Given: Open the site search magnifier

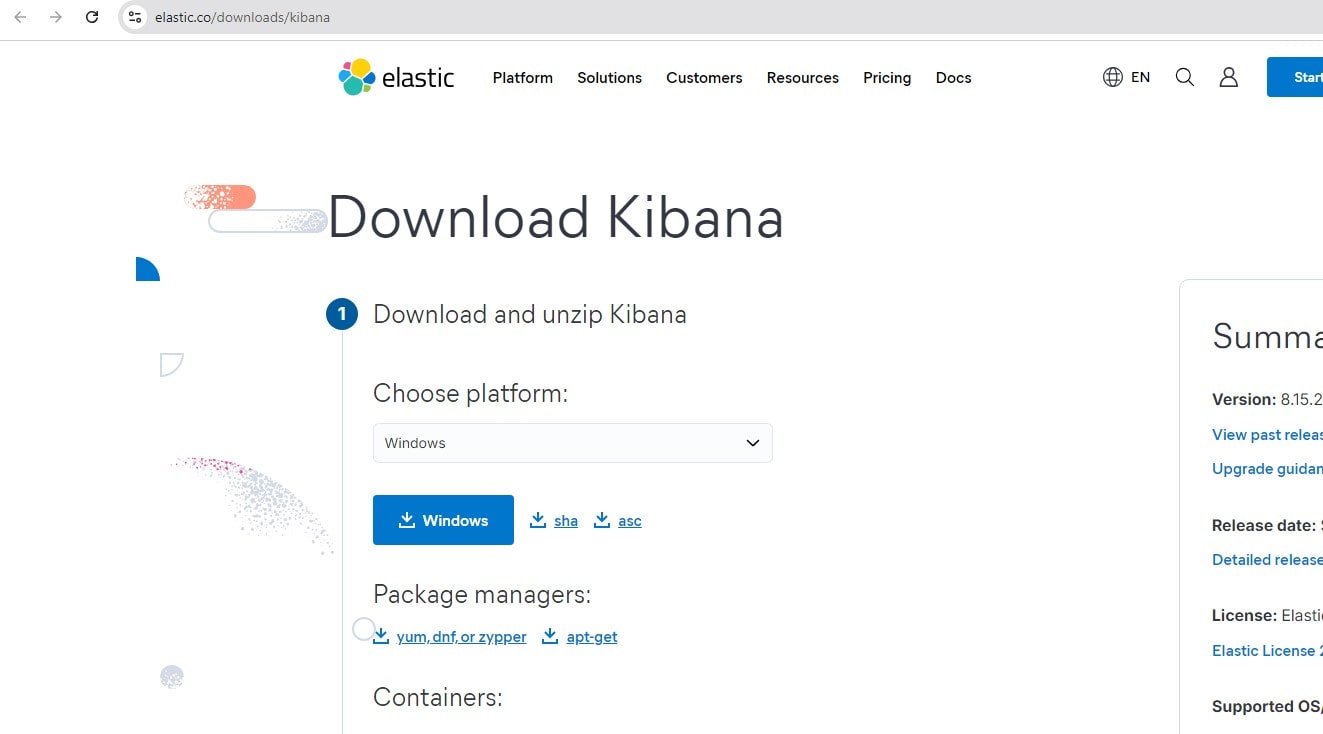Looking at the screenshot, I should pyautogui.click(x=1185, y=77).
